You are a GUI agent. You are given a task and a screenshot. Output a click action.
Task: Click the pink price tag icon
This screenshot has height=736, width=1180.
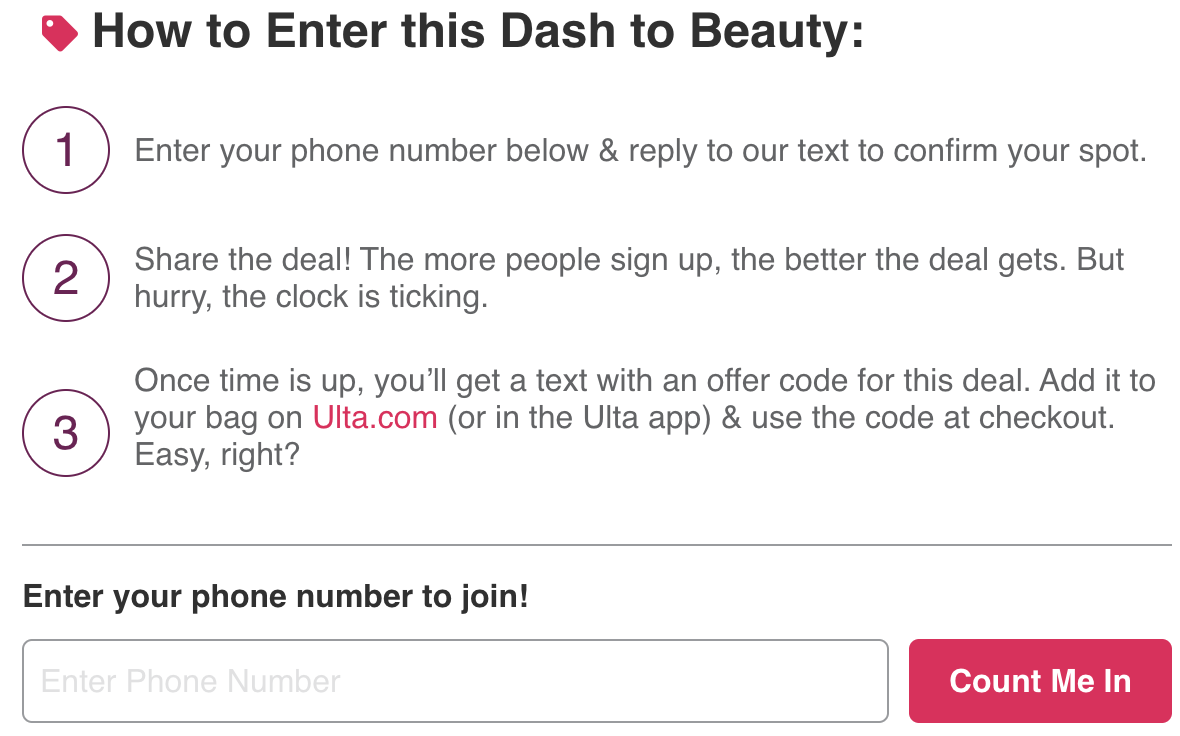[x=59, y=34]
